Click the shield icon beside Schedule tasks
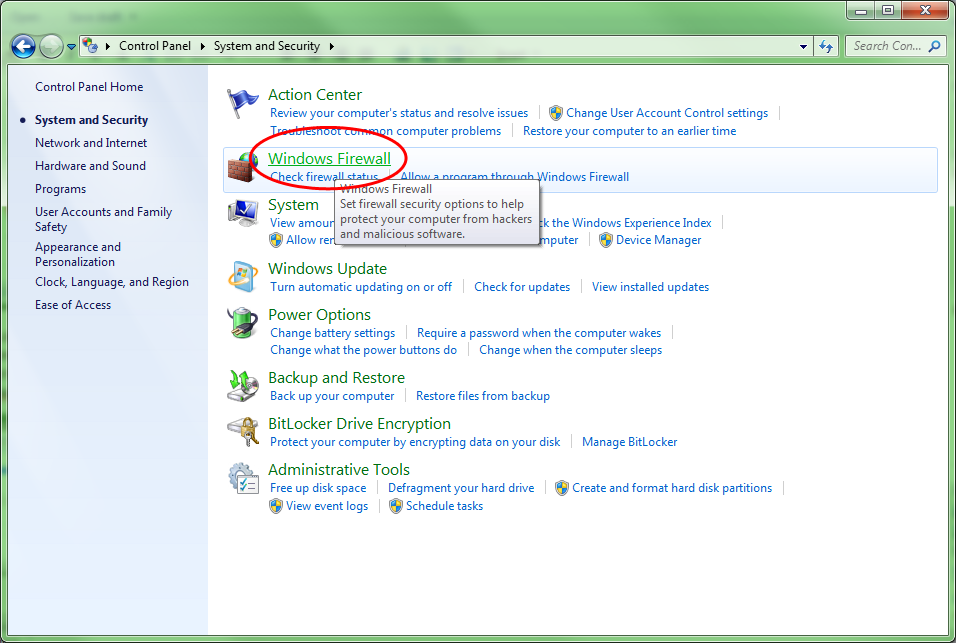This screenshot has width=956, height=643. (x=396, y=506)
